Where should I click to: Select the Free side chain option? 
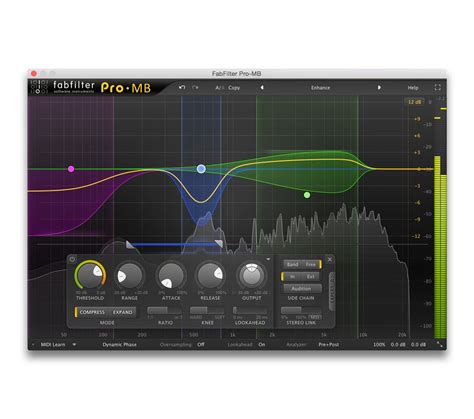311,264
